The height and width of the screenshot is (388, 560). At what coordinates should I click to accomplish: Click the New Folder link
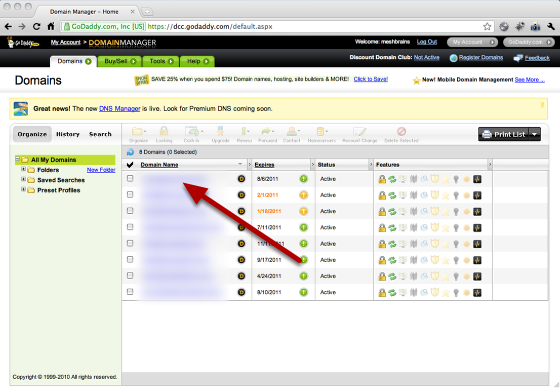tap(101, 170)
